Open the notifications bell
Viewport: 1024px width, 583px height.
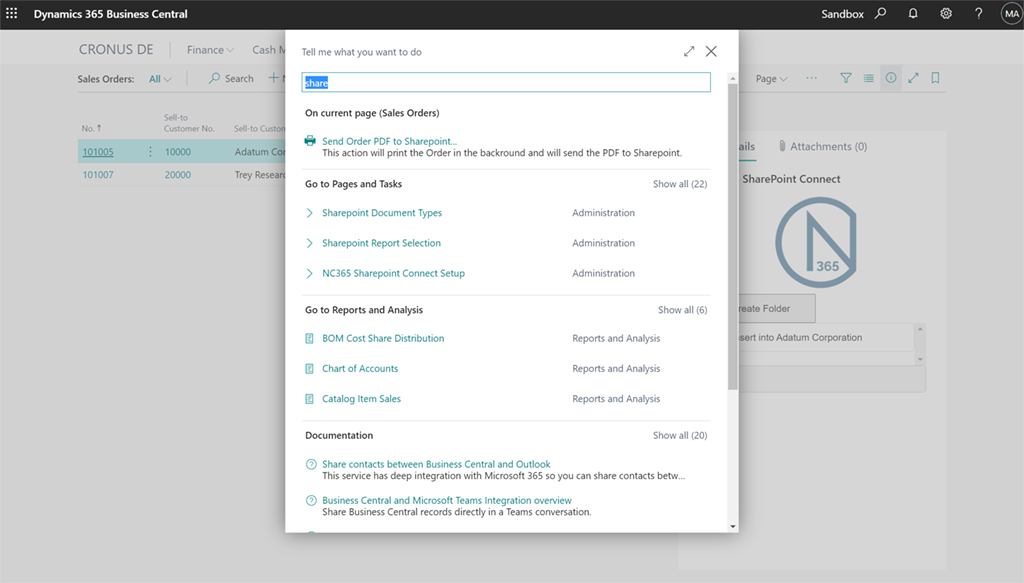point(913,13)
